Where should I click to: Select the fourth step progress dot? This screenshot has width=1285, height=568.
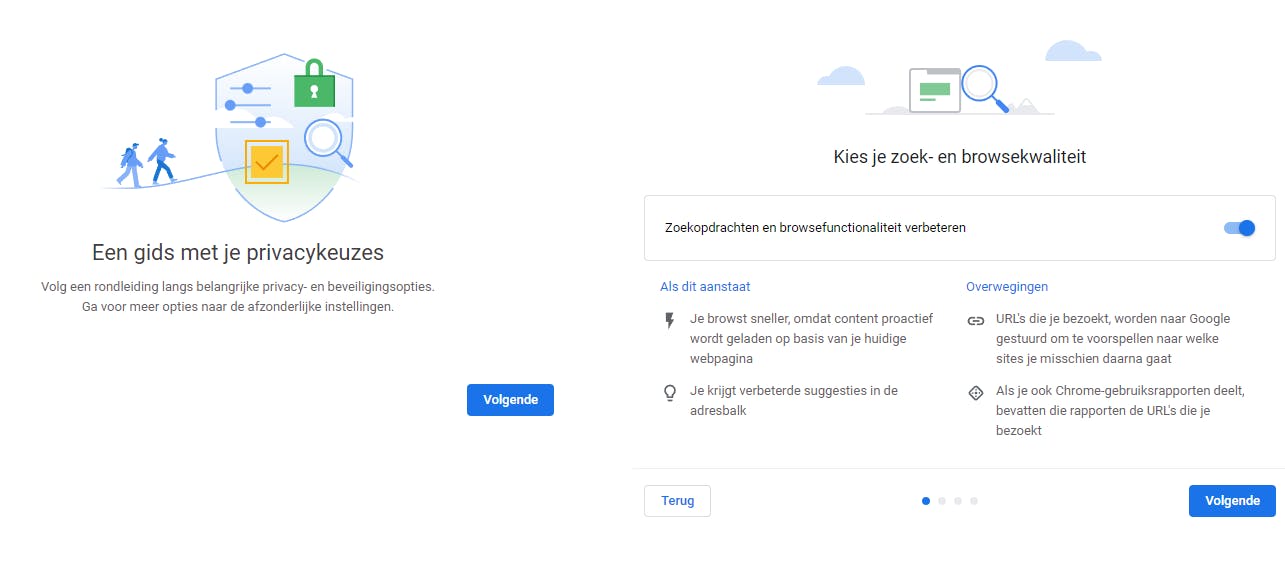pyautogui.click(x=974, y=501)
